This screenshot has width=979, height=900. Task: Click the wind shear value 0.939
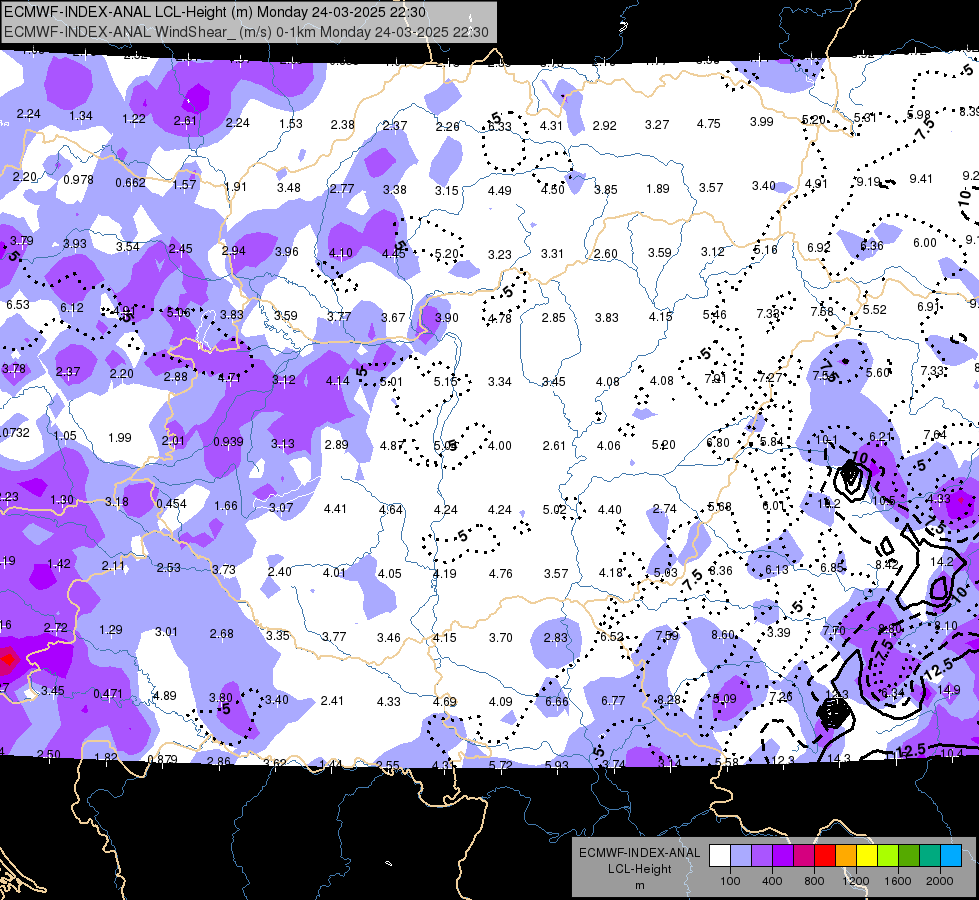228,442
